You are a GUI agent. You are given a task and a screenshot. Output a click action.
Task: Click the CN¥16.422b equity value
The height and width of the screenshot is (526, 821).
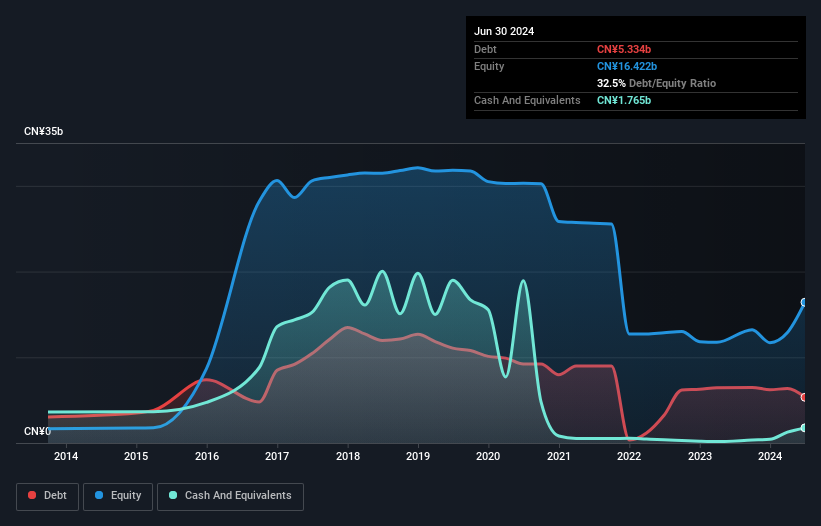coord(627,66)
